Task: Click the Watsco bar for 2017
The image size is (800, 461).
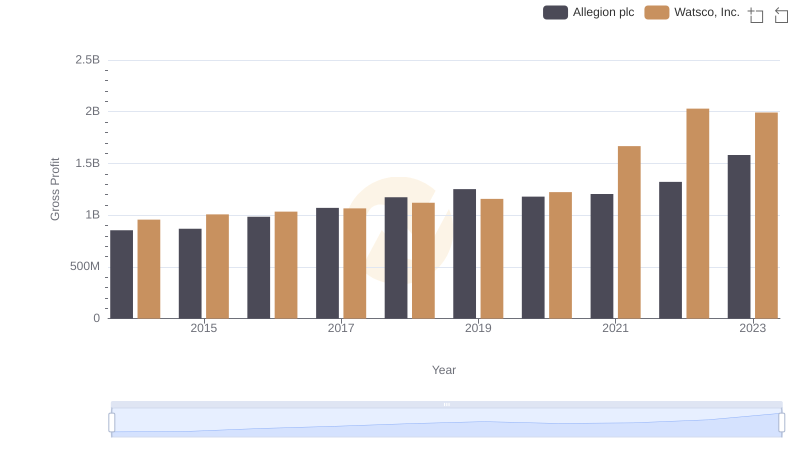Action: coord(355,264)
